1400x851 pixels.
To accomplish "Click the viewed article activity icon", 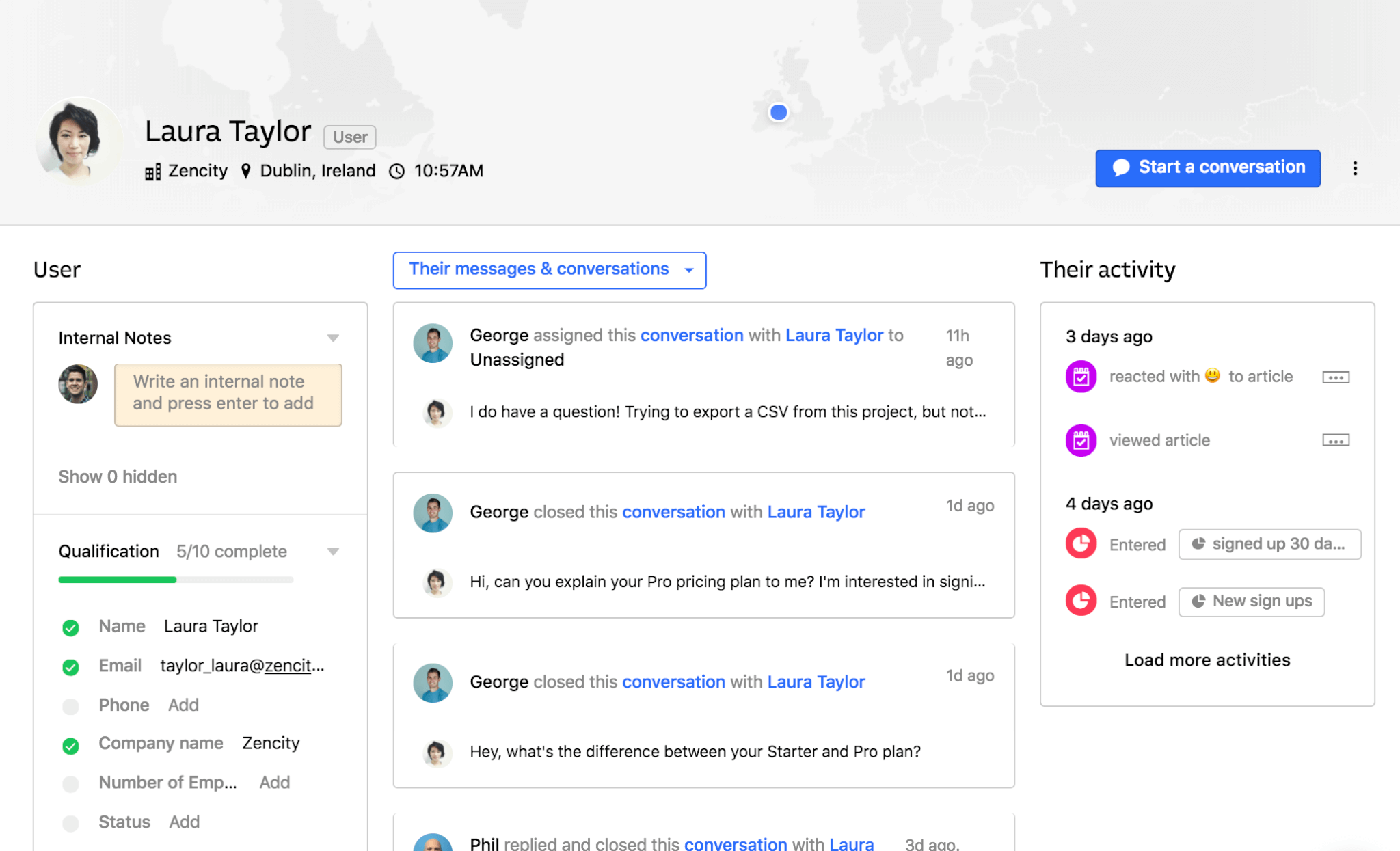I will [1081, 440].
